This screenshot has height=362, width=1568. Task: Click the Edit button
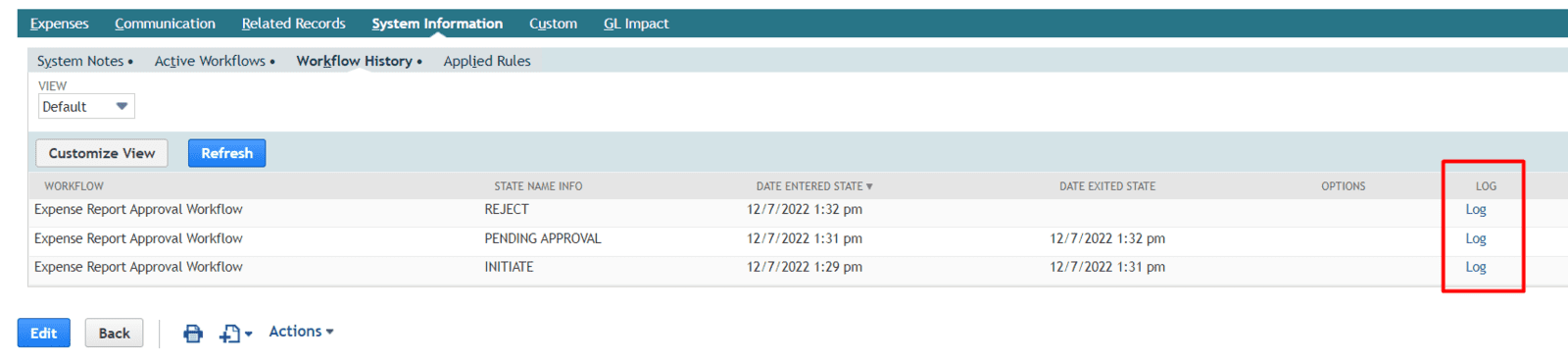click(43, 334)
